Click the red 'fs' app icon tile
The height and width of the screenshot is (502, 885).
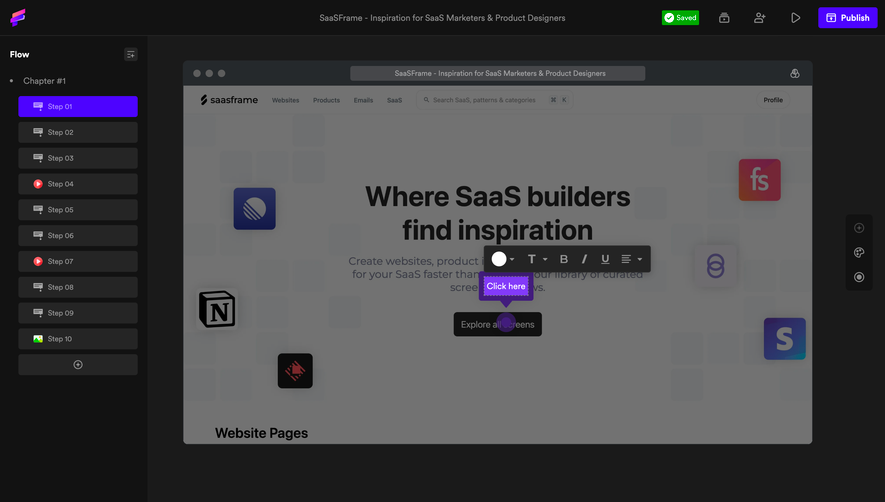click(760, 180)
